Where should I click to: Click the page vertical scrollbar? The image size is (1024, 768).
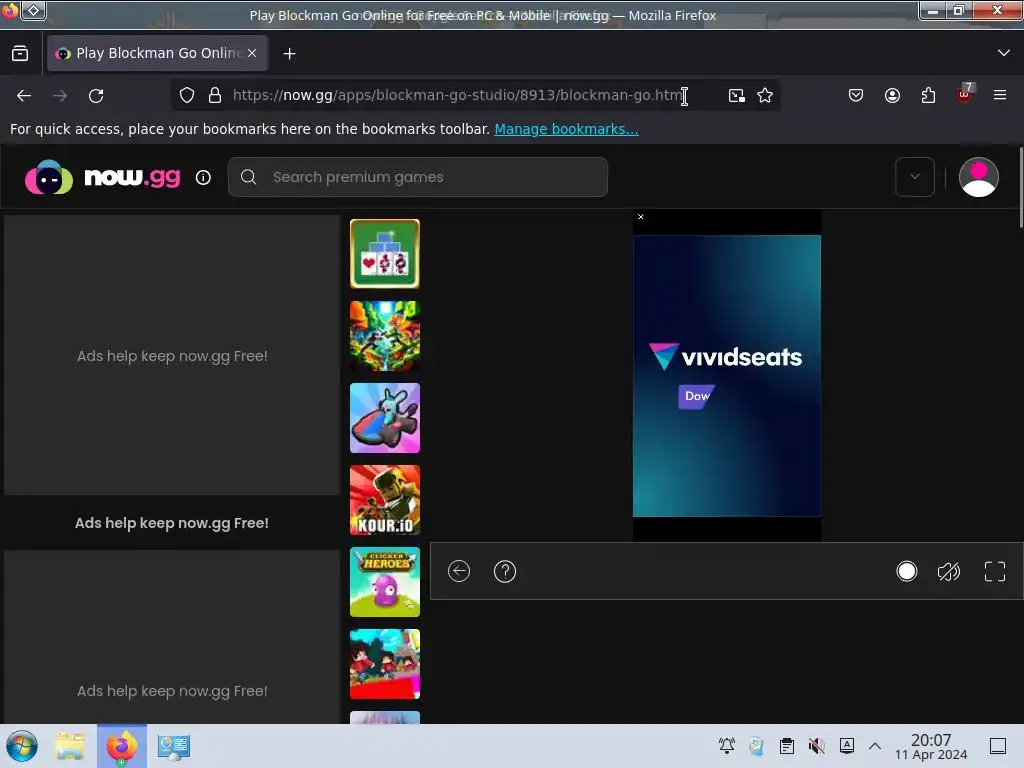pyautogui.click(x=1020, y=188)
